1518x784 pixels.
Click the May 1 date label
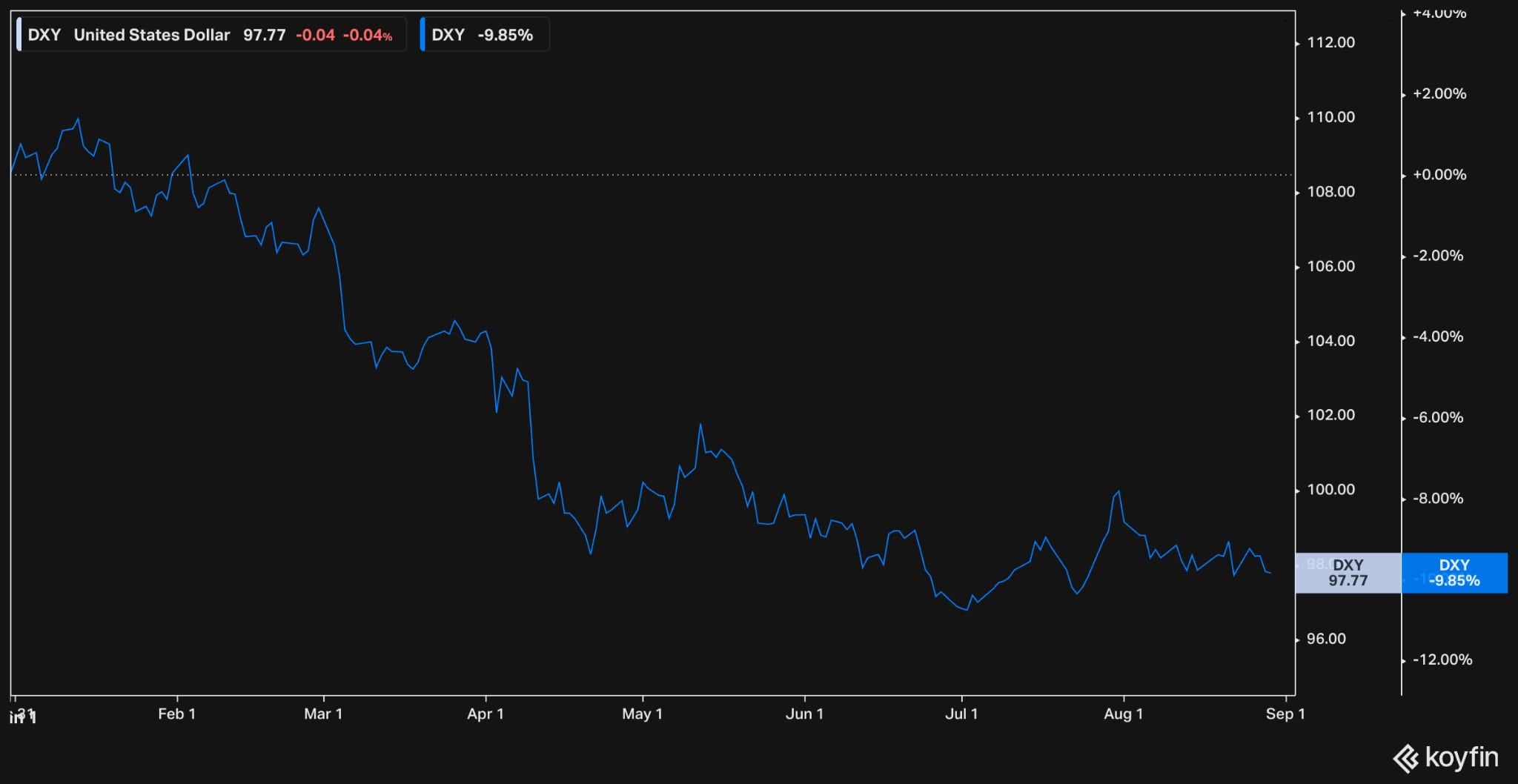click(x=642, y=714)
